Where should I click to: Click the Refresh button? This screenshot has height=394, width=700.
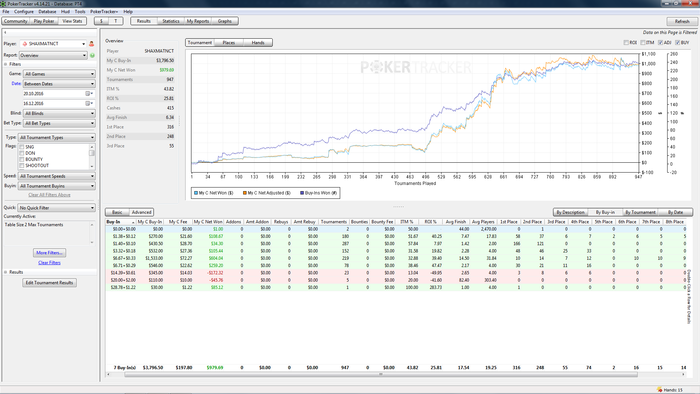pos(682,21)
